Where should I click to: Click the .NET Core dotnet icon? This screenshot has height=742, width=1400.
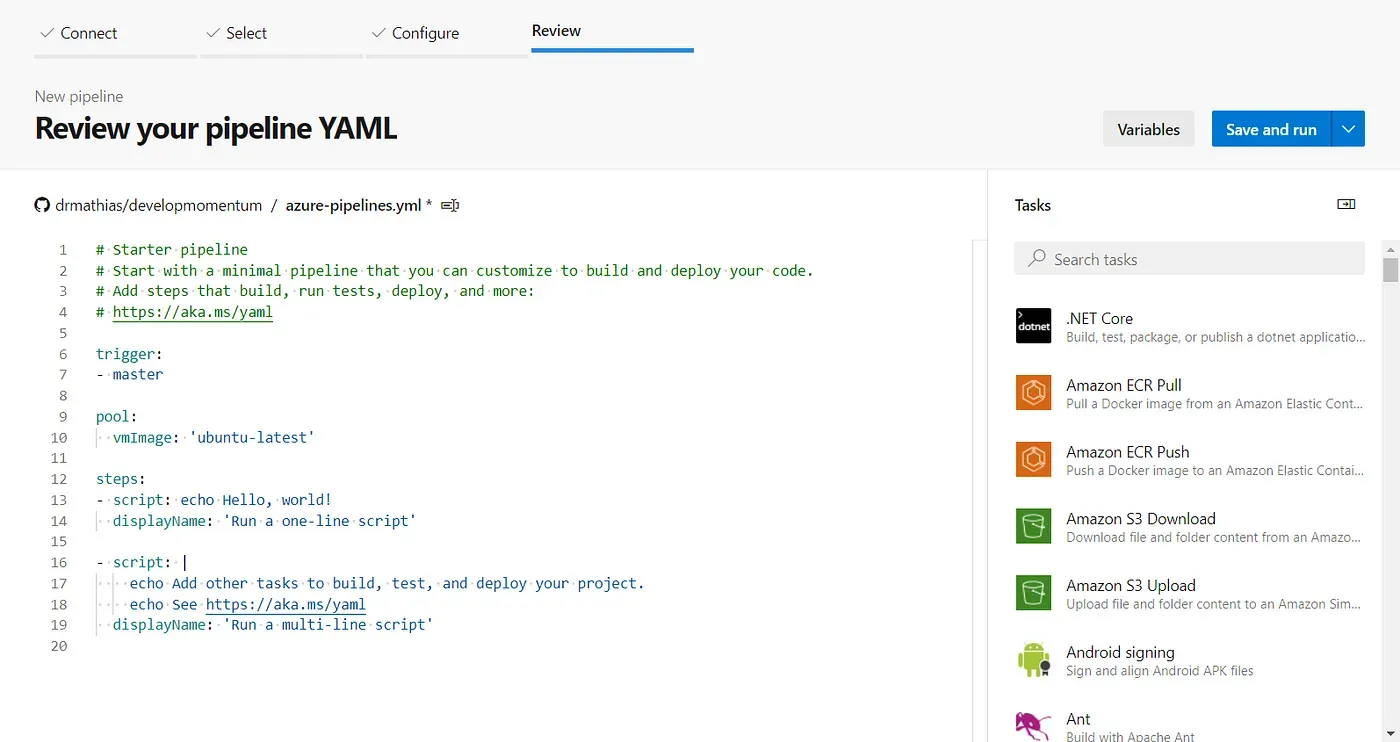(x=1033, y=326)
